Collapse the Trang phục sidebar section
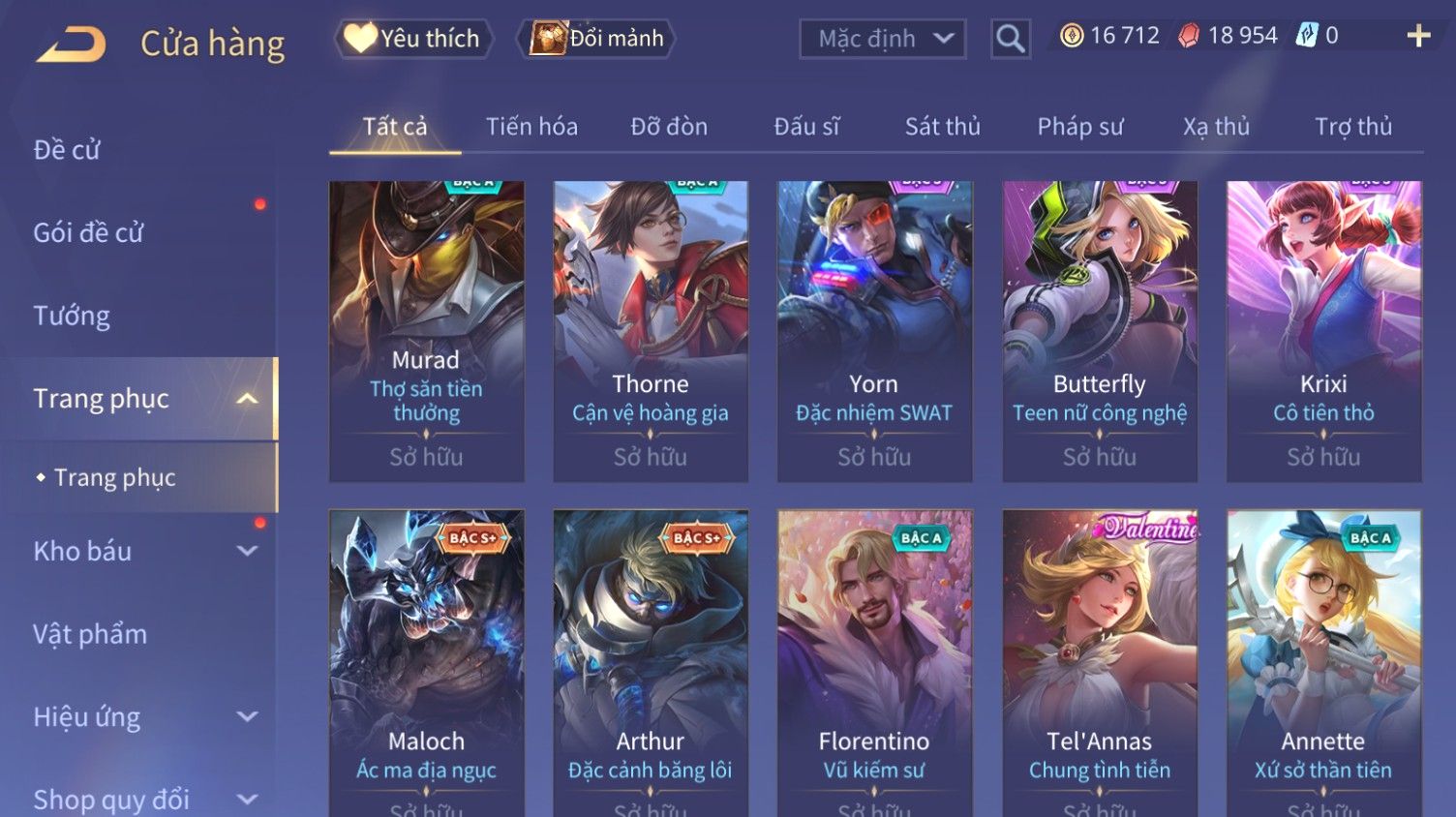The width and height of the screenshot is (1456, 817). (247, 399)
